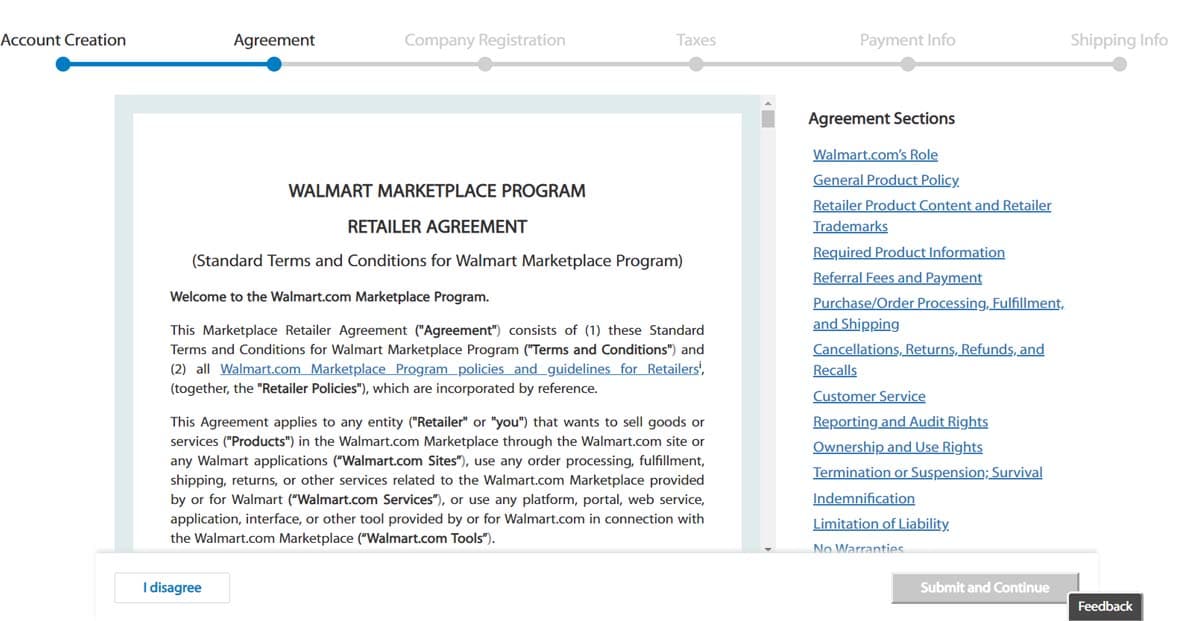Click the Account Creation step circle
The height and width of the screenshot is (621, 1200).
(x=63, y=64)
